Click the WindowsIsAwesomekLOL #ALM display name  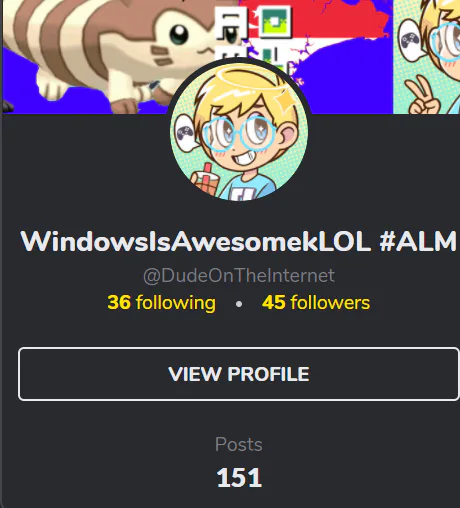pyautogui.click(x=239, y=241)
